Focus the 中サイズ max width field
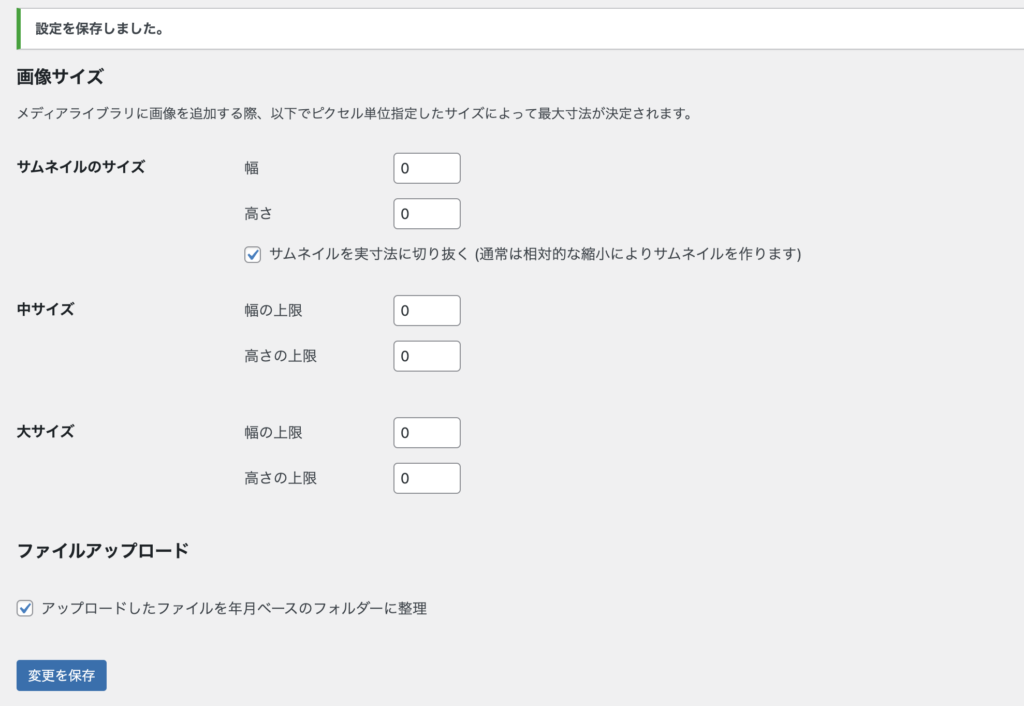Image resolution: width=1024 pixels, height=706 pixels. tap(427, 311)
